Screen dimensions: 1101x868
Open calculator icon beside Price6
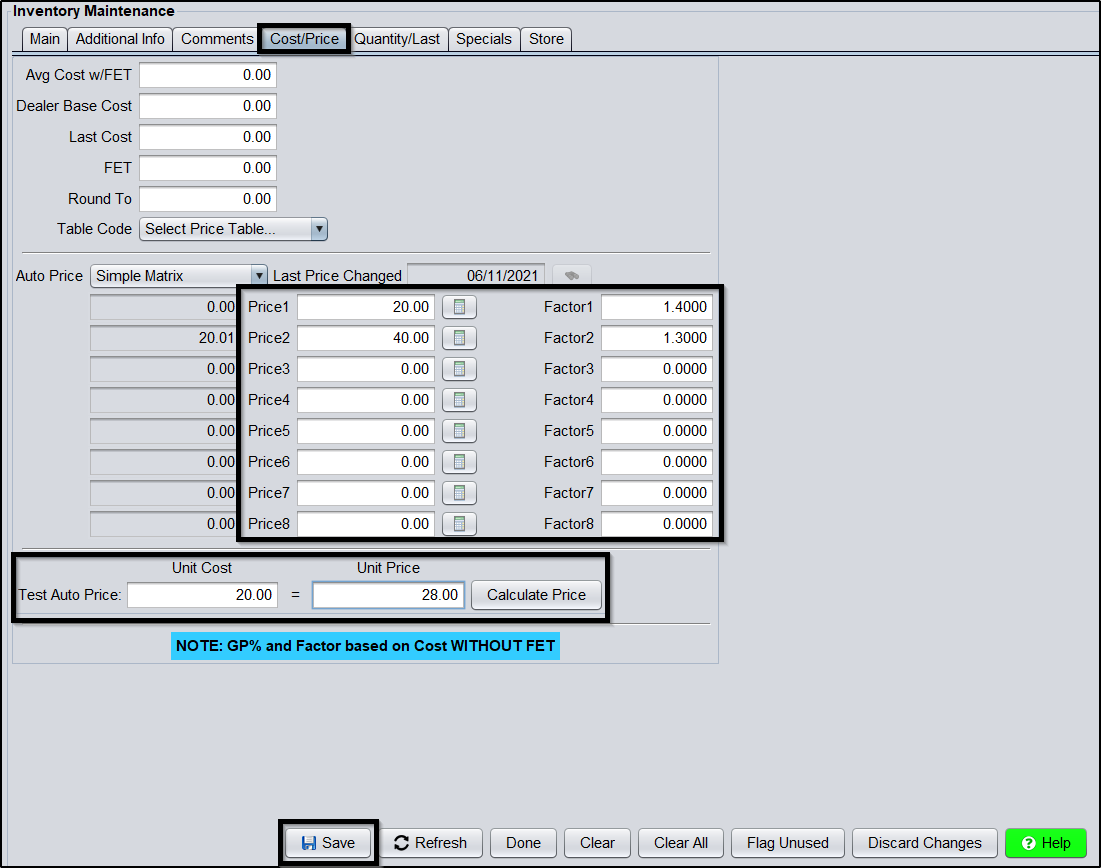click(x=459, y=461)
